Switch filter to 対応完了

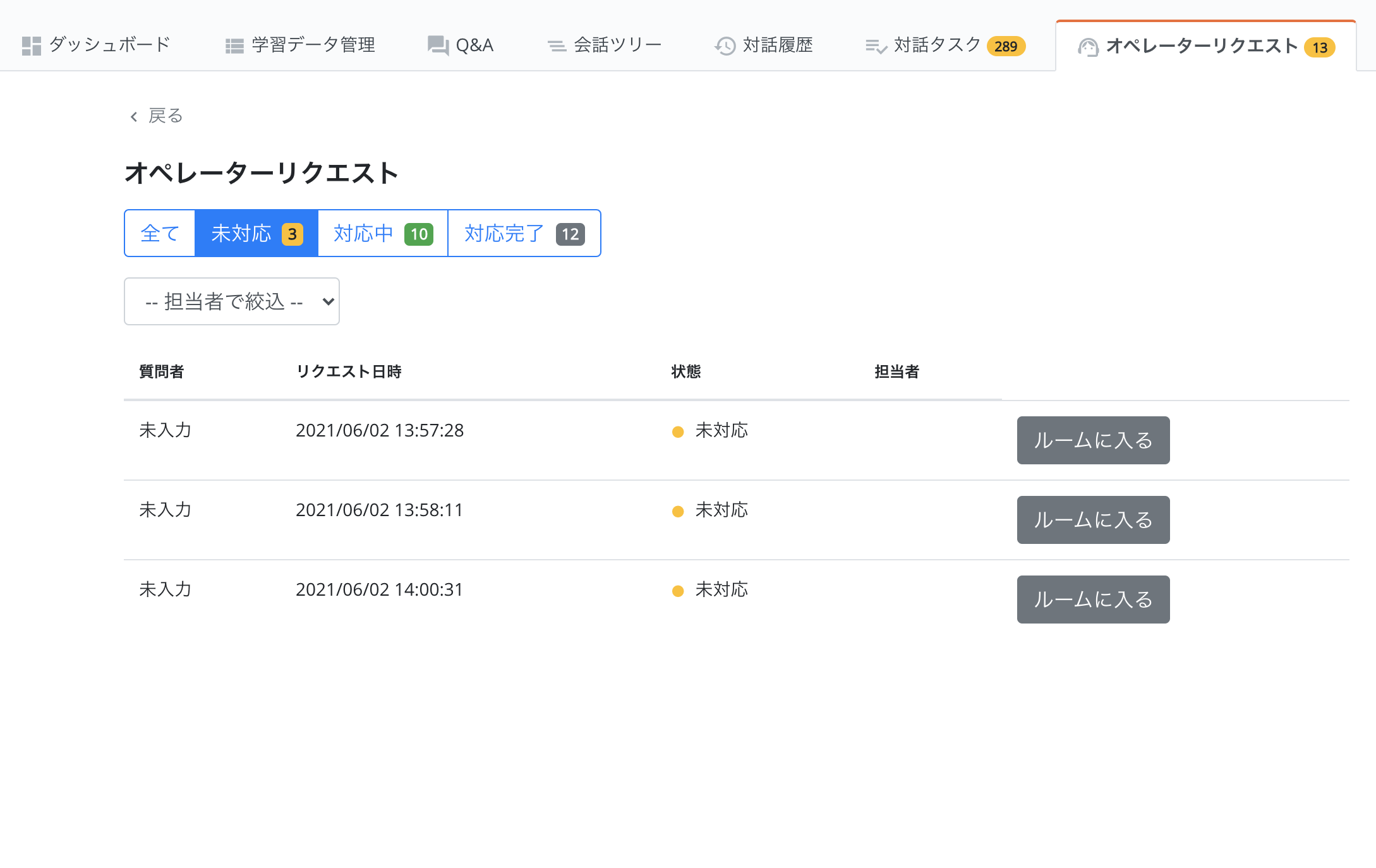click(x=524, y=233)
